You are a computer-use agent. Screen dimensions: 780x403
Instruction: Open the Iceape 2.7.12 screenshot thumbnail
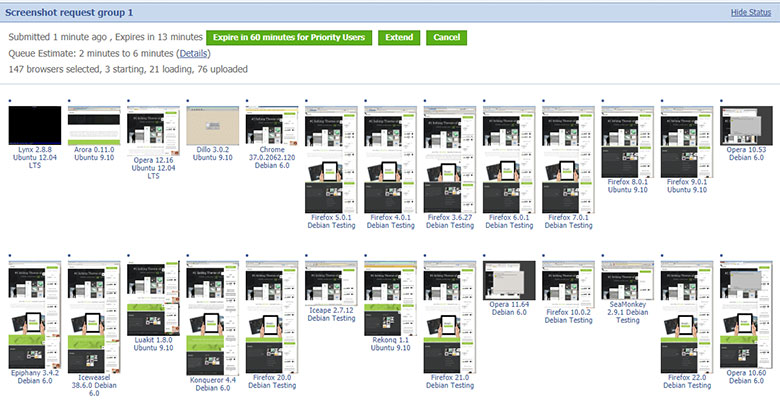pos(331,281)
